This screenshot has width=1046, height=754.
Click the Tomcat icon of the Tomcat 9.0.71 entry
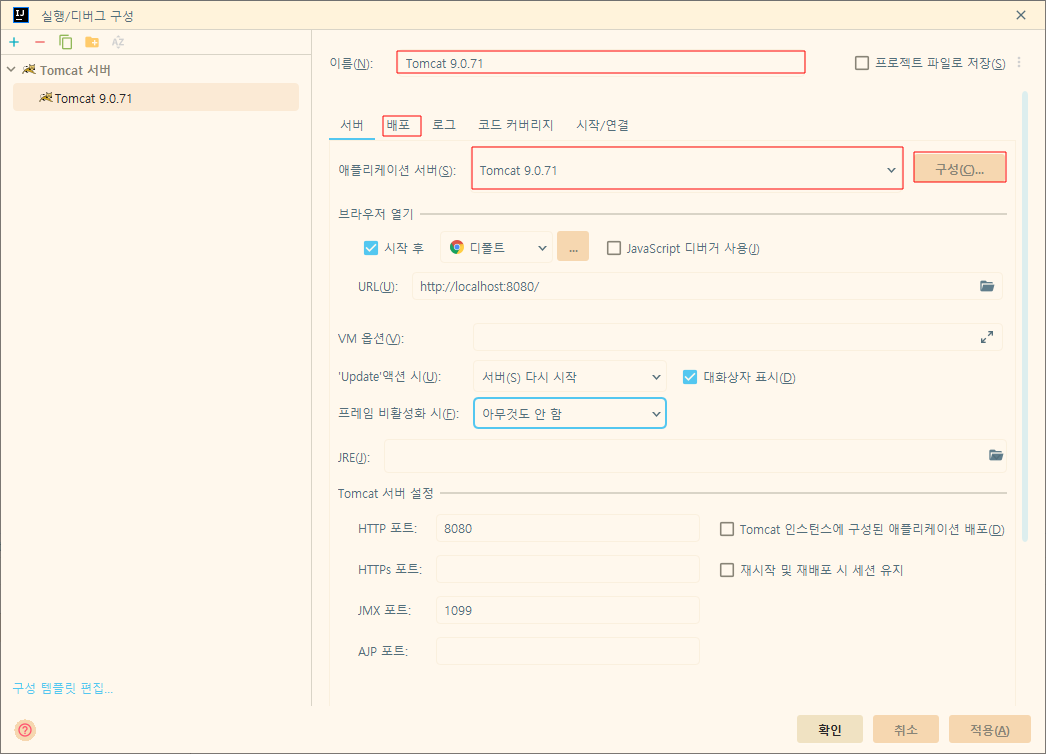45,98
